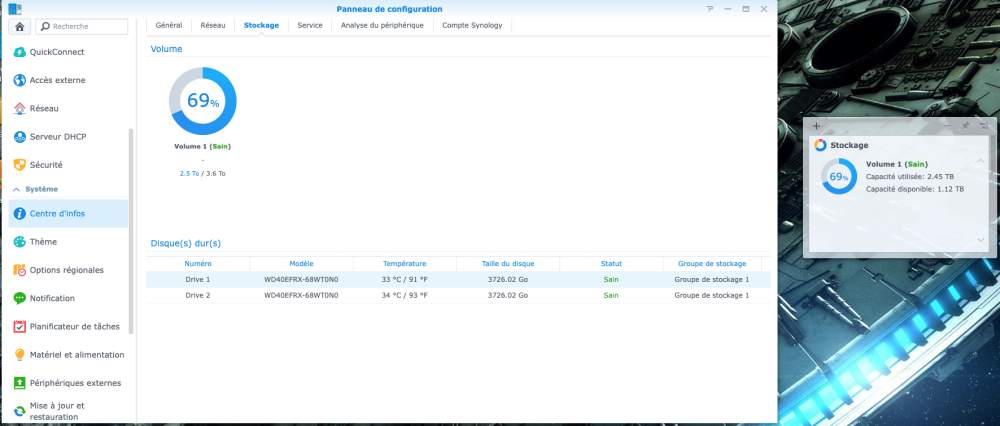The image size is (1000, 426).
Task: Open Matériel et alimentation
Action: pos(76,354)
